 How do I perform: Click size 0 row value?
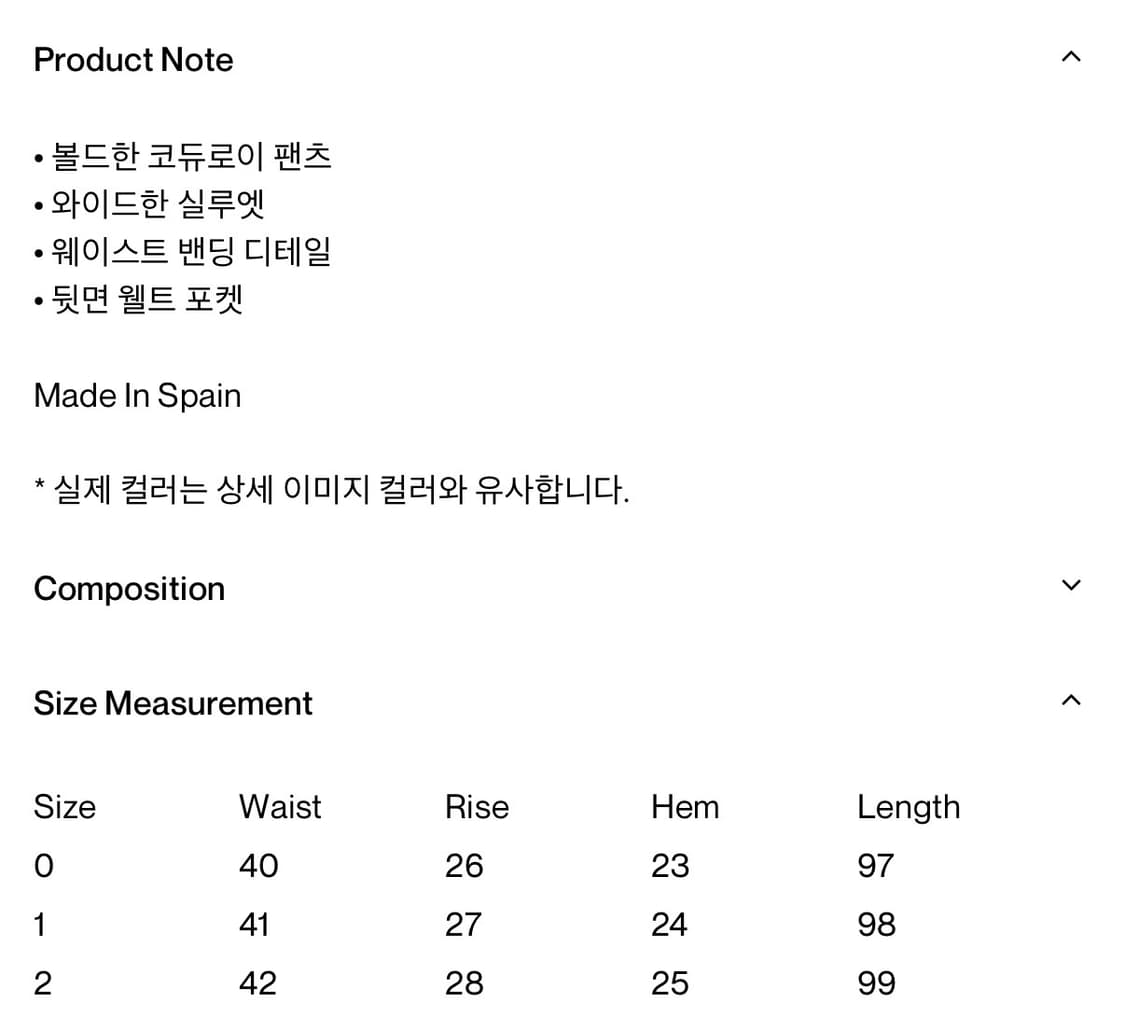click(x=42, y=865)
